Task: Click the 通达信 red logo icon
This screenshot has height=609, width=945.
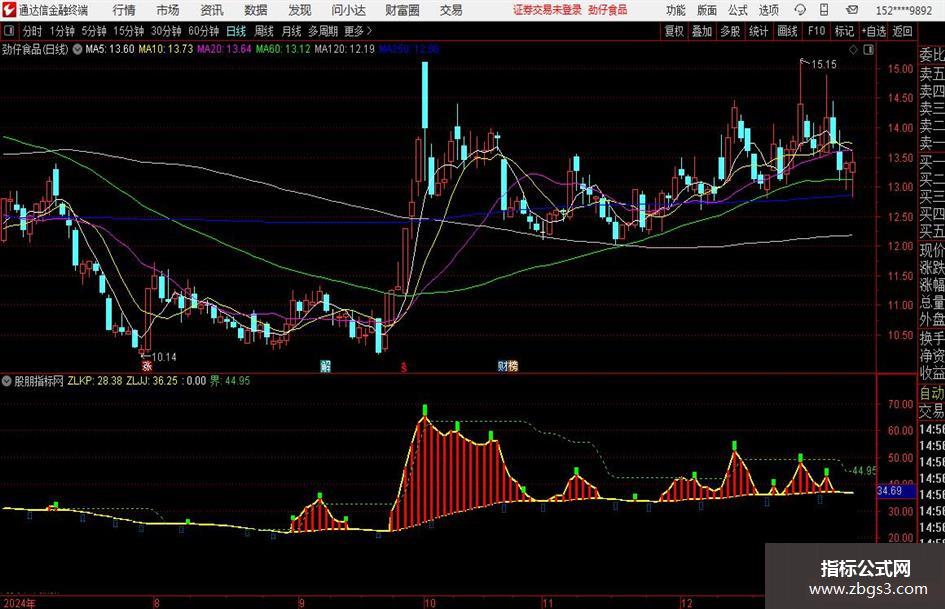Action: 8,10
